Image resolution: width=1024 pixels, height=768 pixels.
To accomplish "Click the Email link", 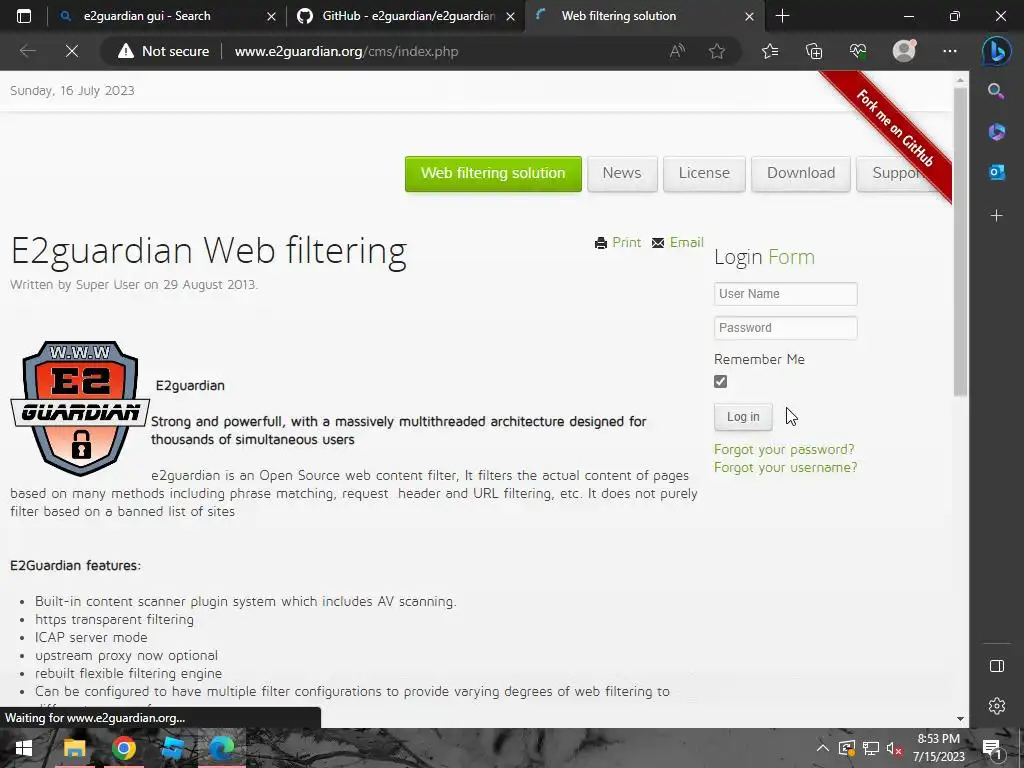I will tap(677, 242).
